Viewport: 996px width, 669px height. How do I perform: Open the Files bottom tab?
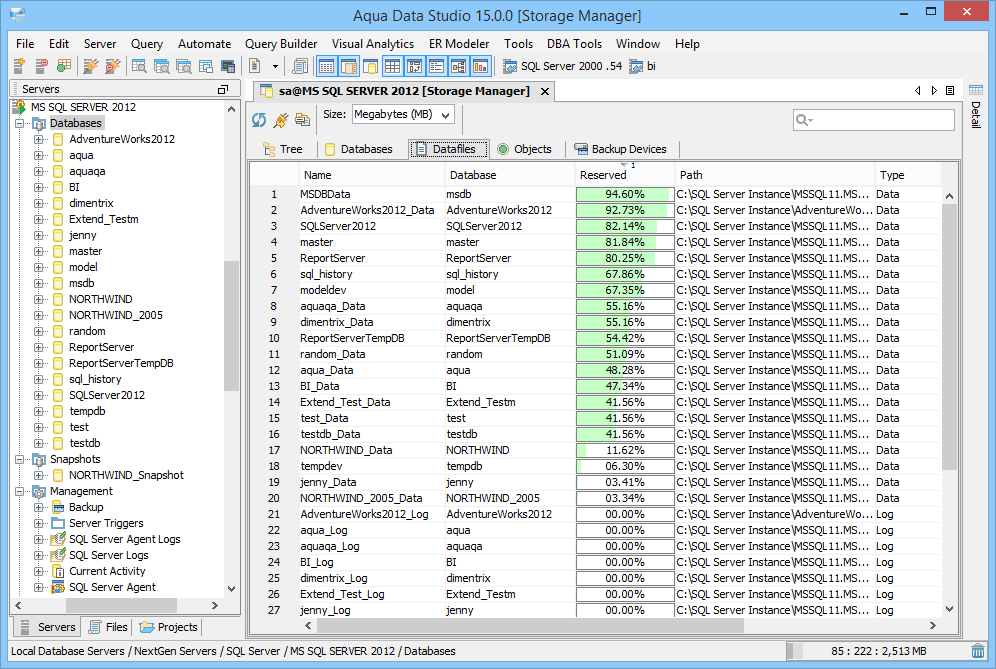pos(109,627)
